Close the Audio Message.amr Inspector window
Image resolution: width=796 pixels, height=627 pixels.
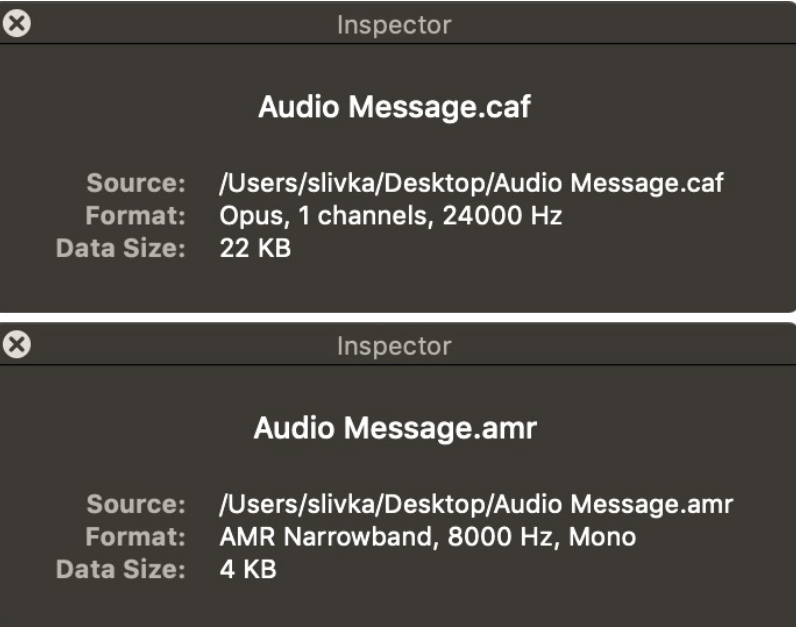16,345
